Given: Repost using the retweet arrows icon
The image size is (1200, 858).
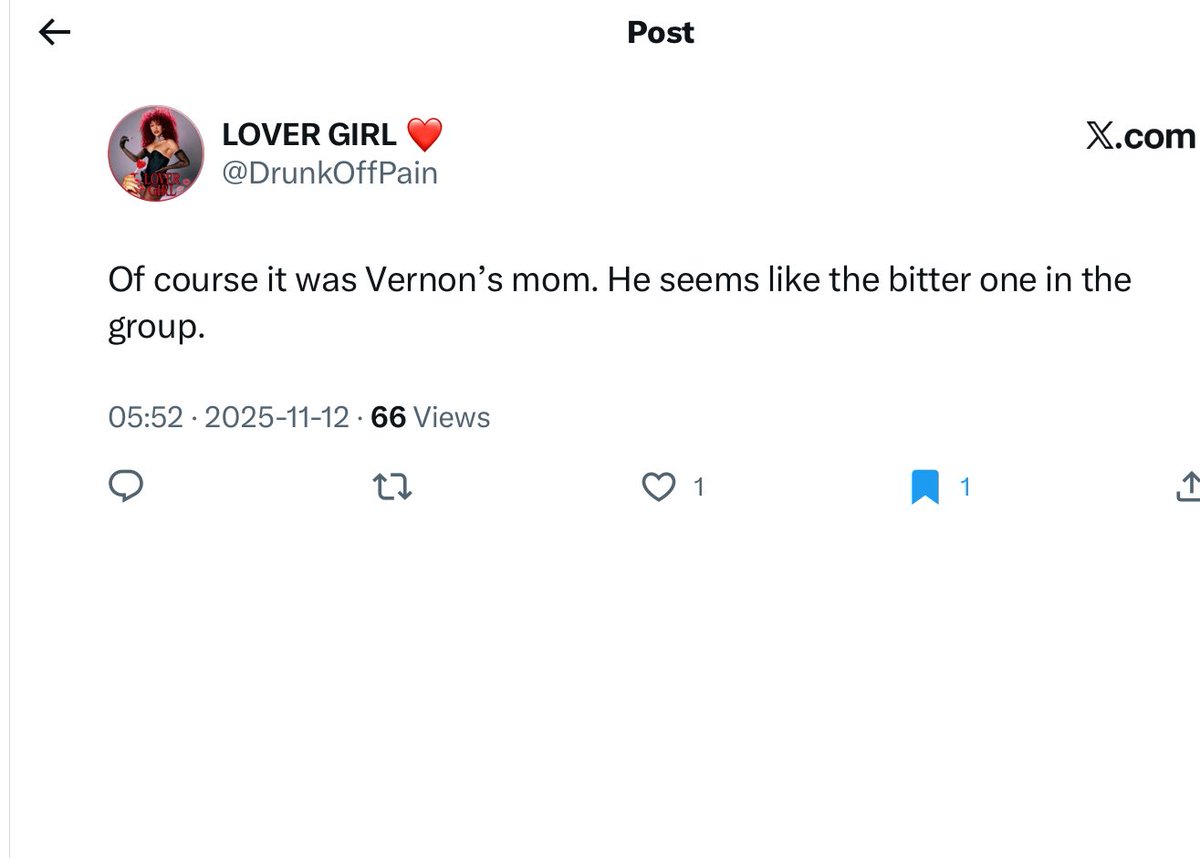Looking at the screenshot, I should 392,488.
